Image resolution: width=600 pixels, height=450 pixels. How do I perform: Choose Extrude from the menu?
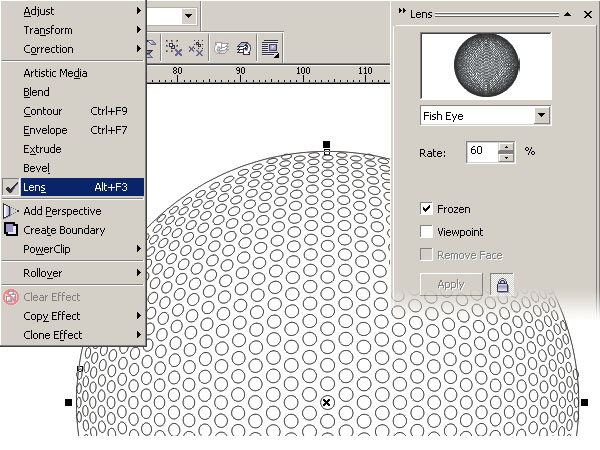73,149
